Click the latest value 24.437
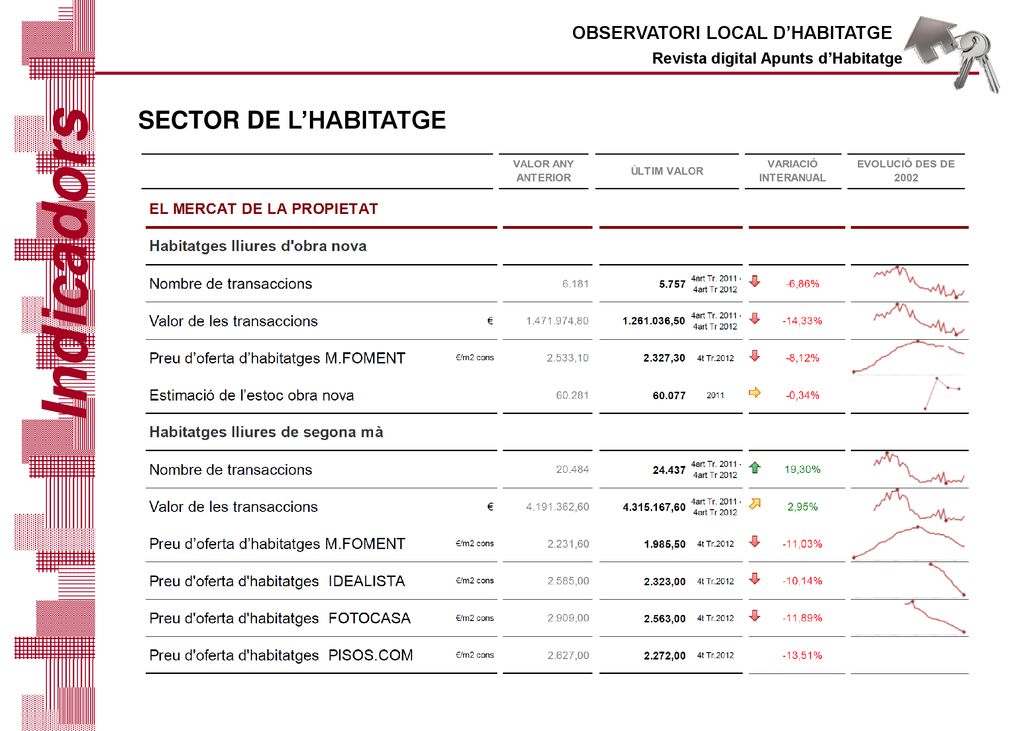This screenshot has width=1023, height=731. tap(669, 470)
